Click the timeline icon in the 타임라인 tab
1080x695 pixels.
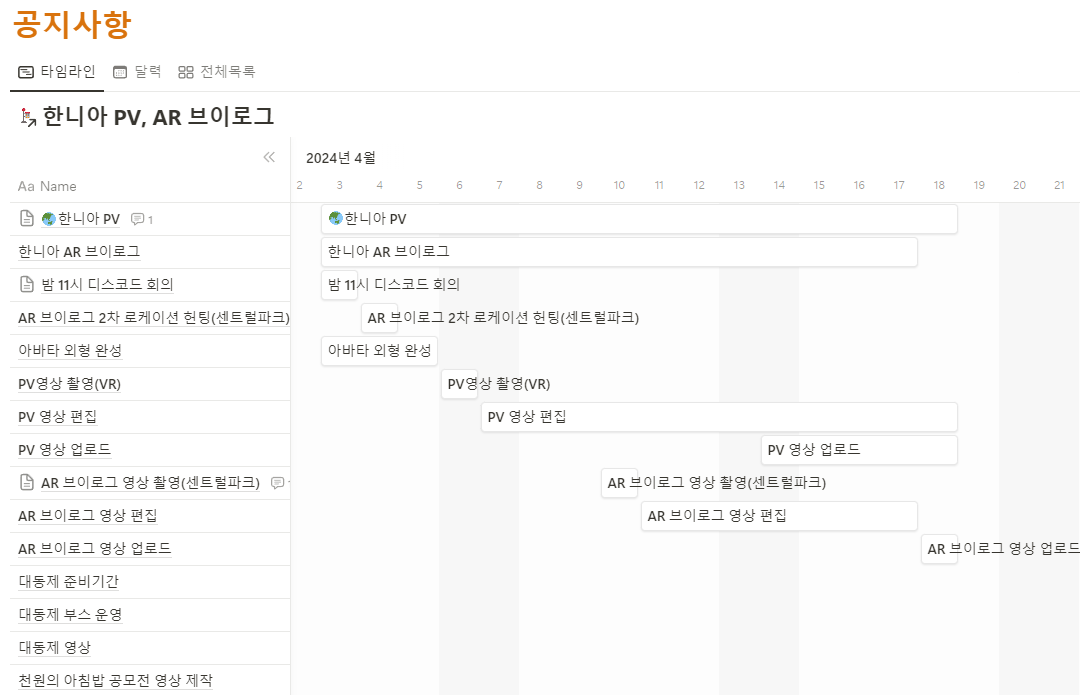(26, 72)
